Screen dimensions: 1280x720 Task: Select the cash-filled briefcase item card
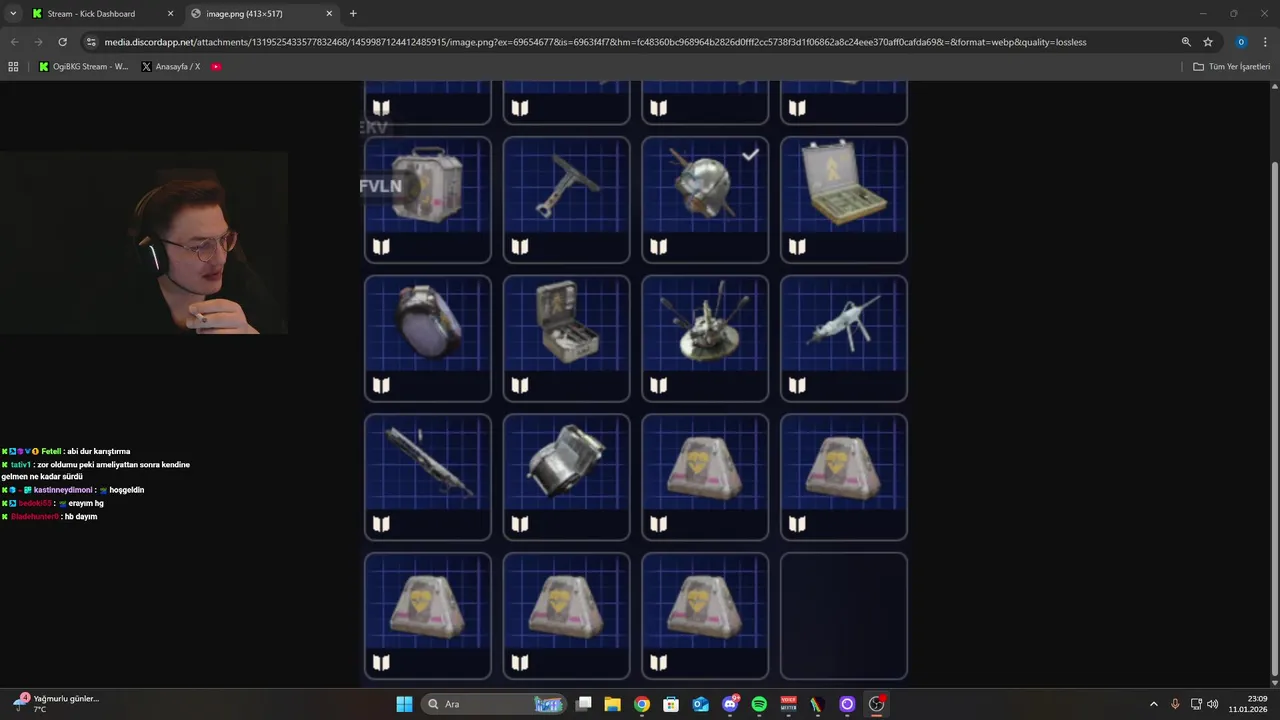click(x=843, y=200)
